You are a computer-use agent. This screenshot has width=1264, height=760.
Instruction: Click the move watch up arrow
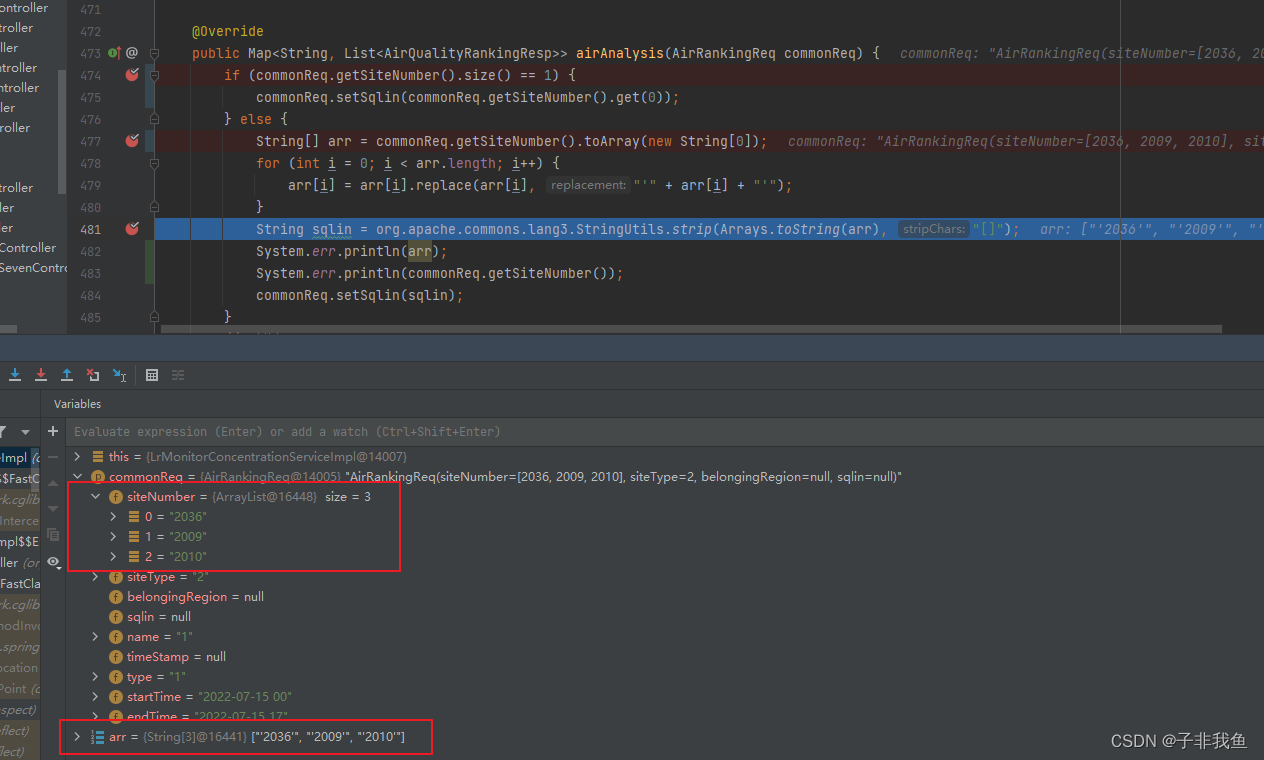tap(54, 483)
